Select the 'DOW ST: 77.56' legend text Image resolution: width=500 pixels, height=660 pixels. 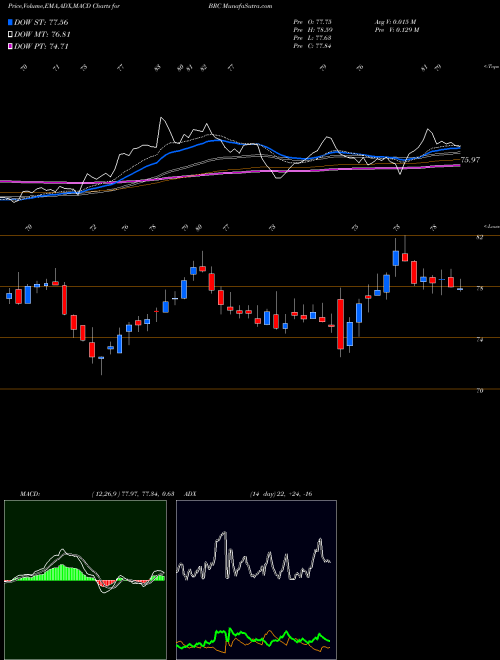point(41,22)
